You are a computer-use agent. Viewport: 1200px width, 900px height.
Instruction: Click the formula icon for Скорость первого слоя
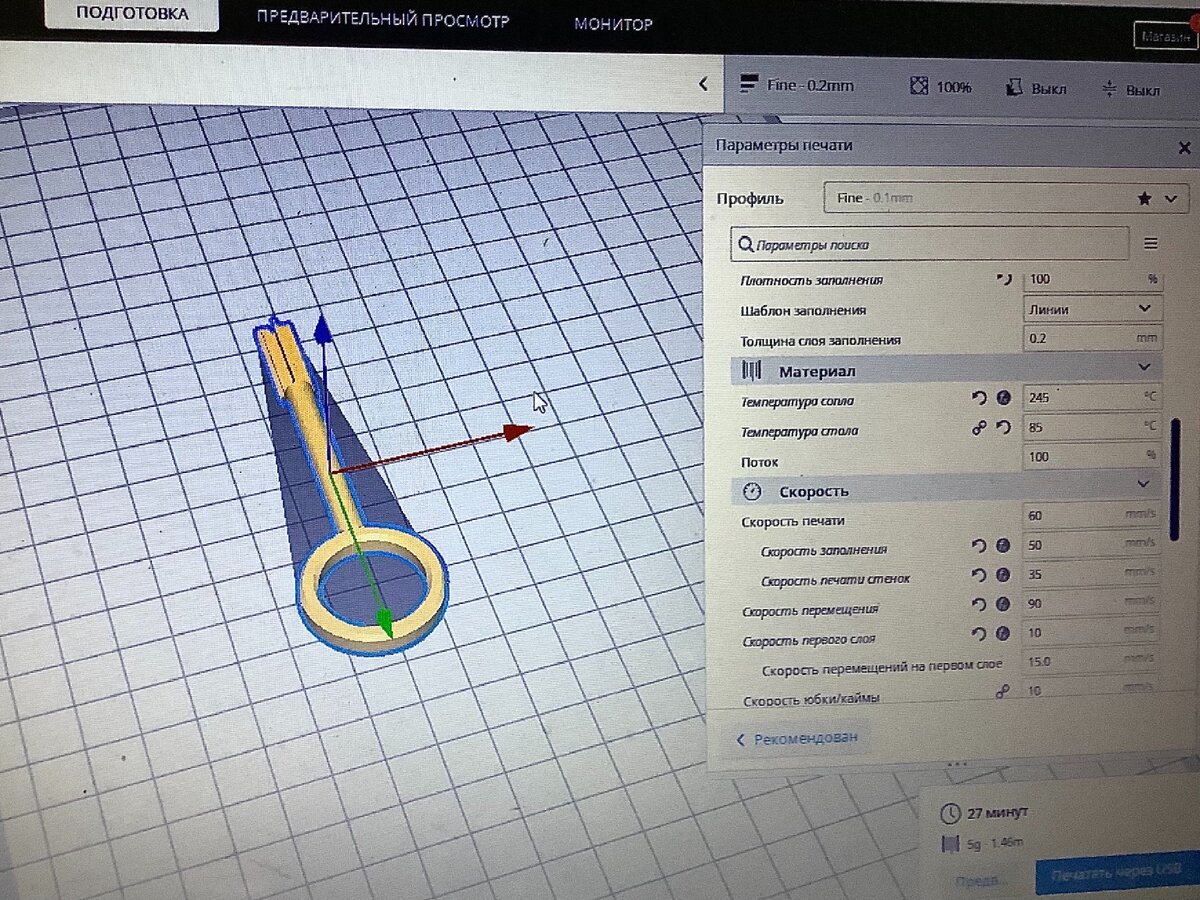click(1003, 634)
